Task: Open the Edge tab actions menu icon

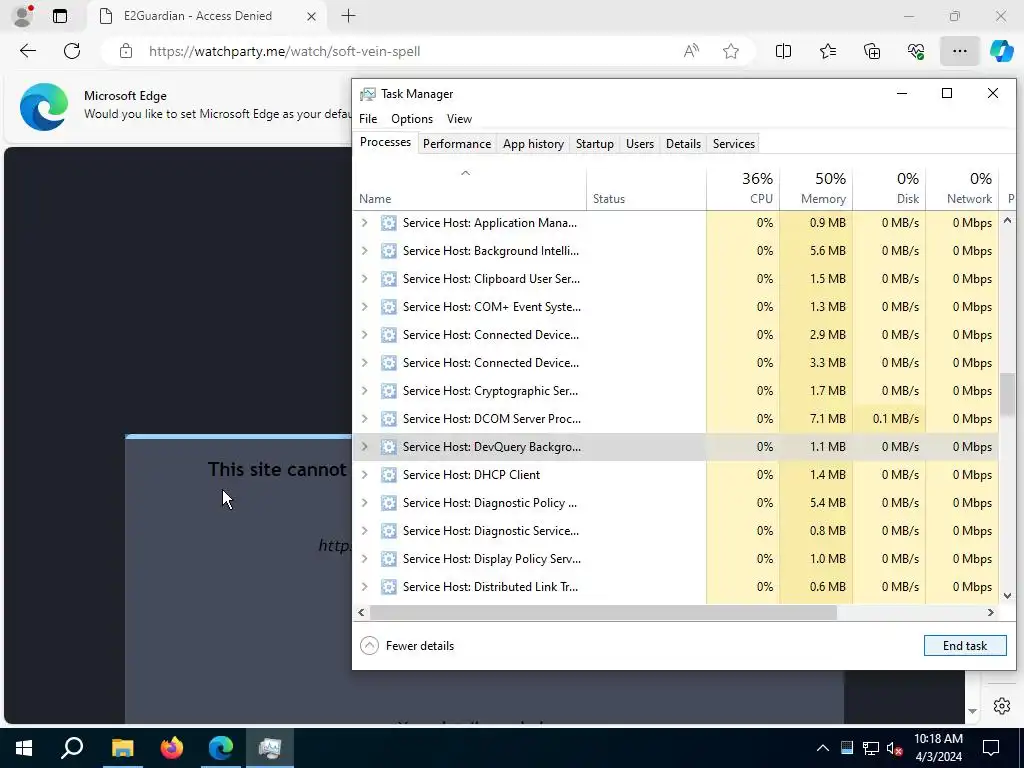Action: (x=60, y=16)
